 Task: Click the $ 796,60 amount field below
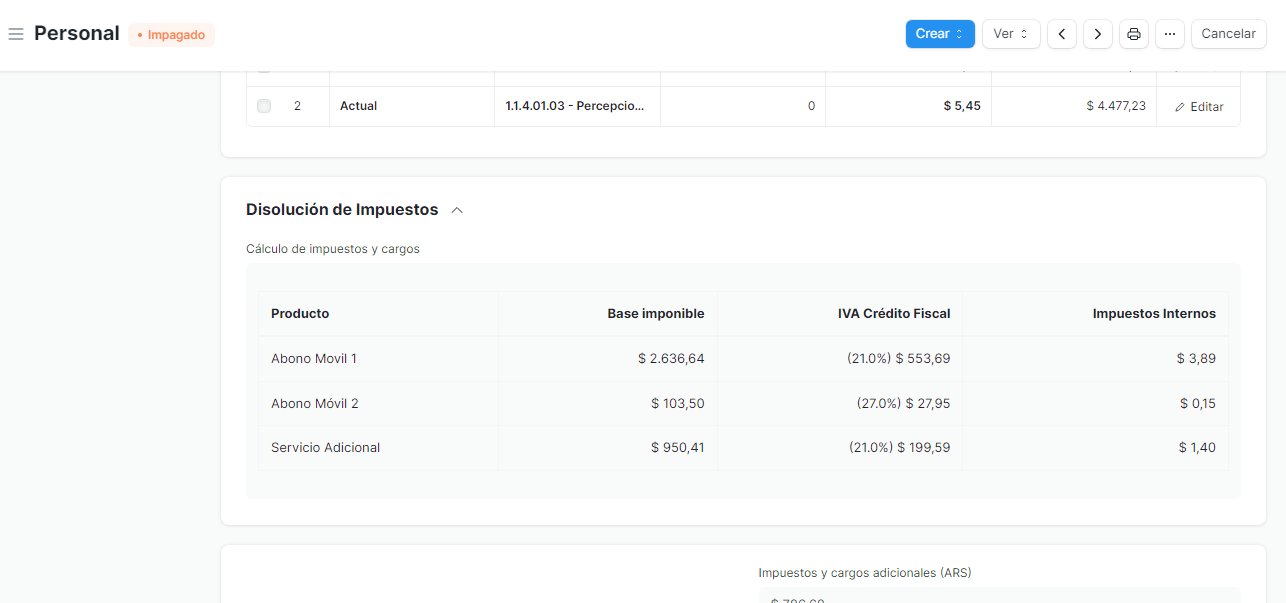(x=797, y=599)
